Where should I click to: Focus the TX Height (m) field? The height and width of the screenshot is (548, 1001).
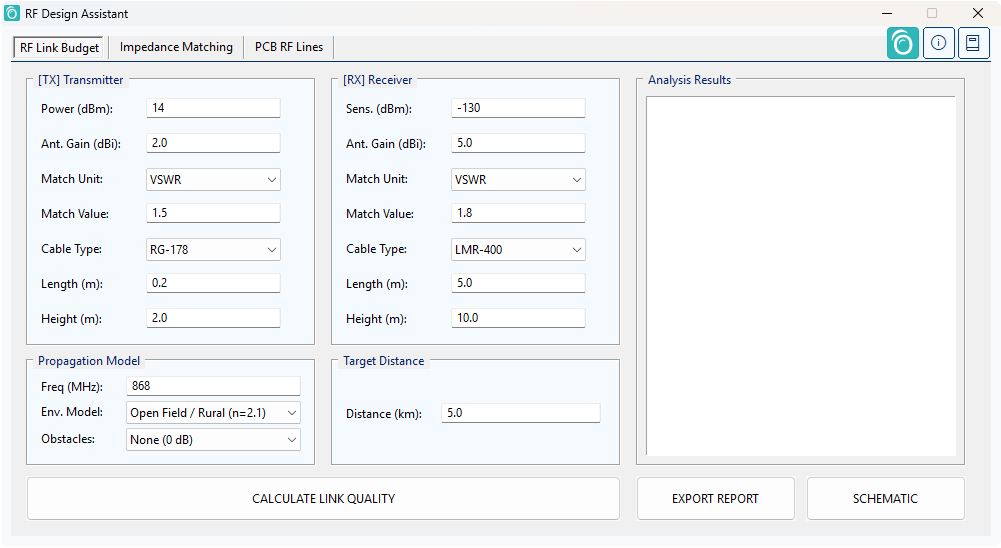[213, 318]
